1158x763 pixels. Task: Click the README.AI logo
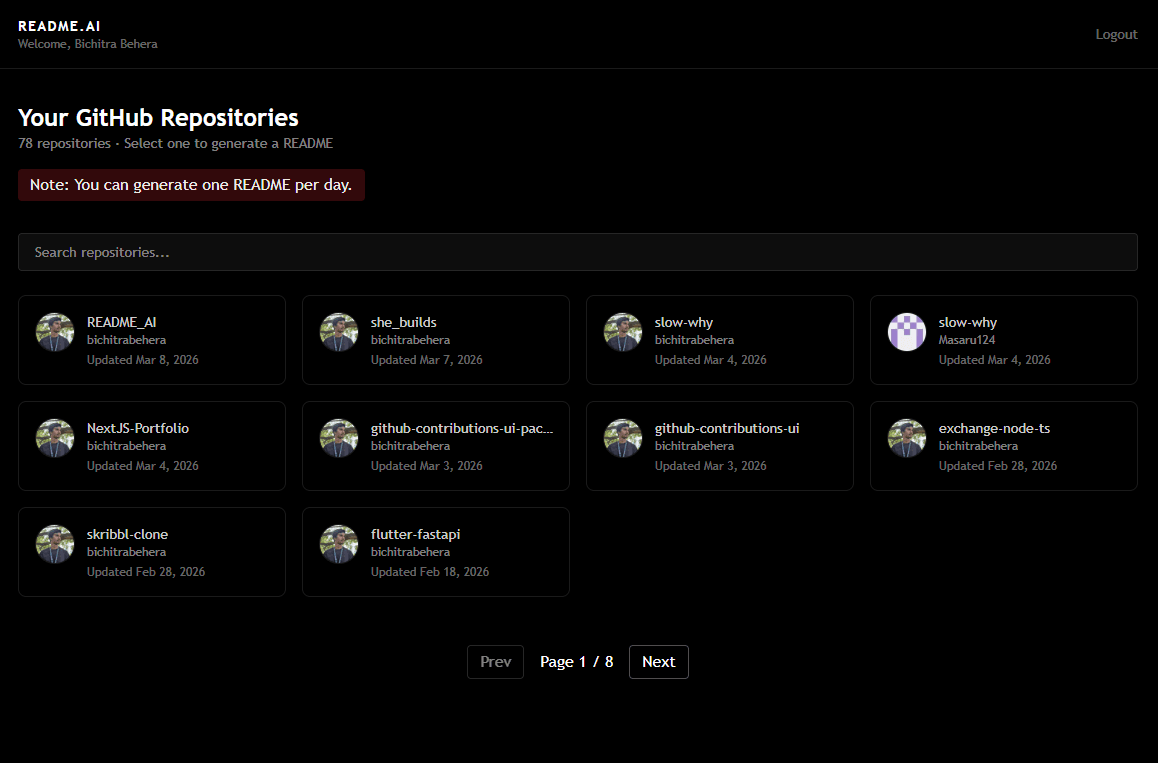point(59,25)
